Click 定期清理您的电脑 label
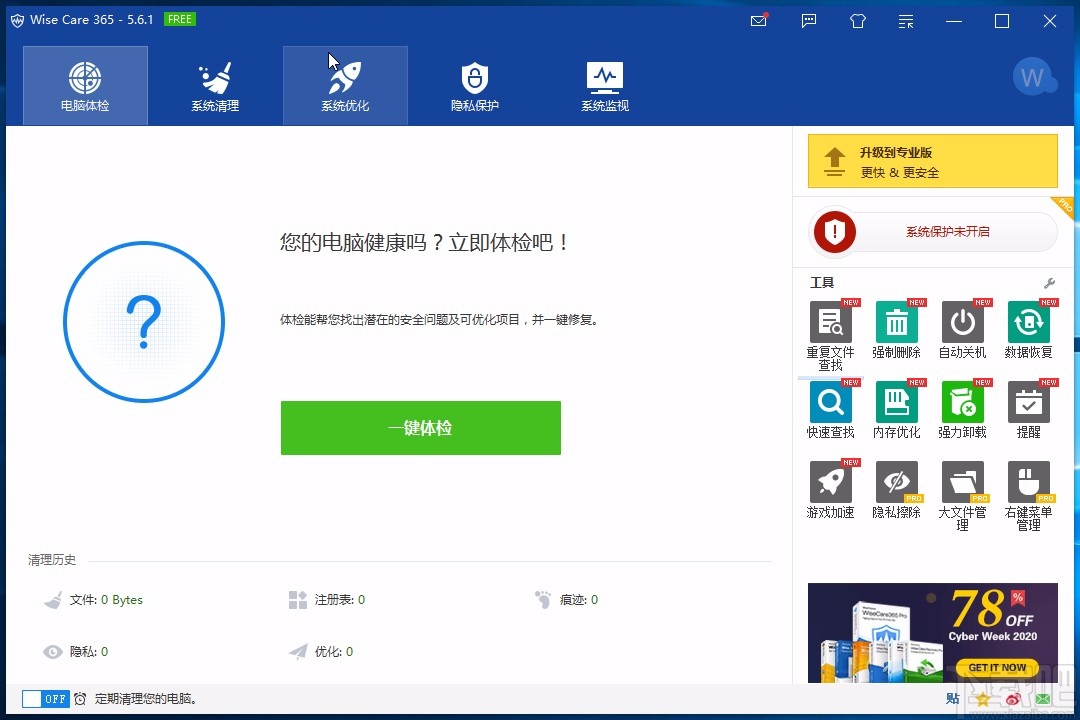The height and width of the screenshot is (720, 1080). coord(147,699)
